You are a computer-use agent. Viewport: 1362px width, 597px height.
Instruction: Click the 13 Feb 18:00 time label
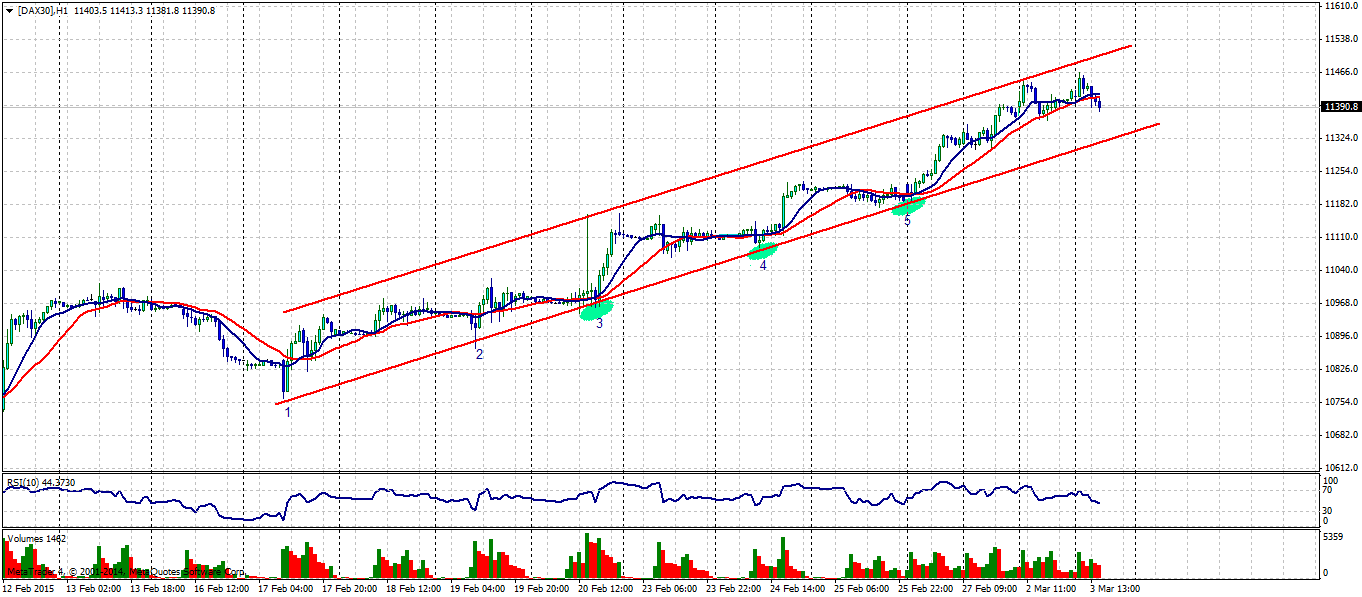[157, 590]
